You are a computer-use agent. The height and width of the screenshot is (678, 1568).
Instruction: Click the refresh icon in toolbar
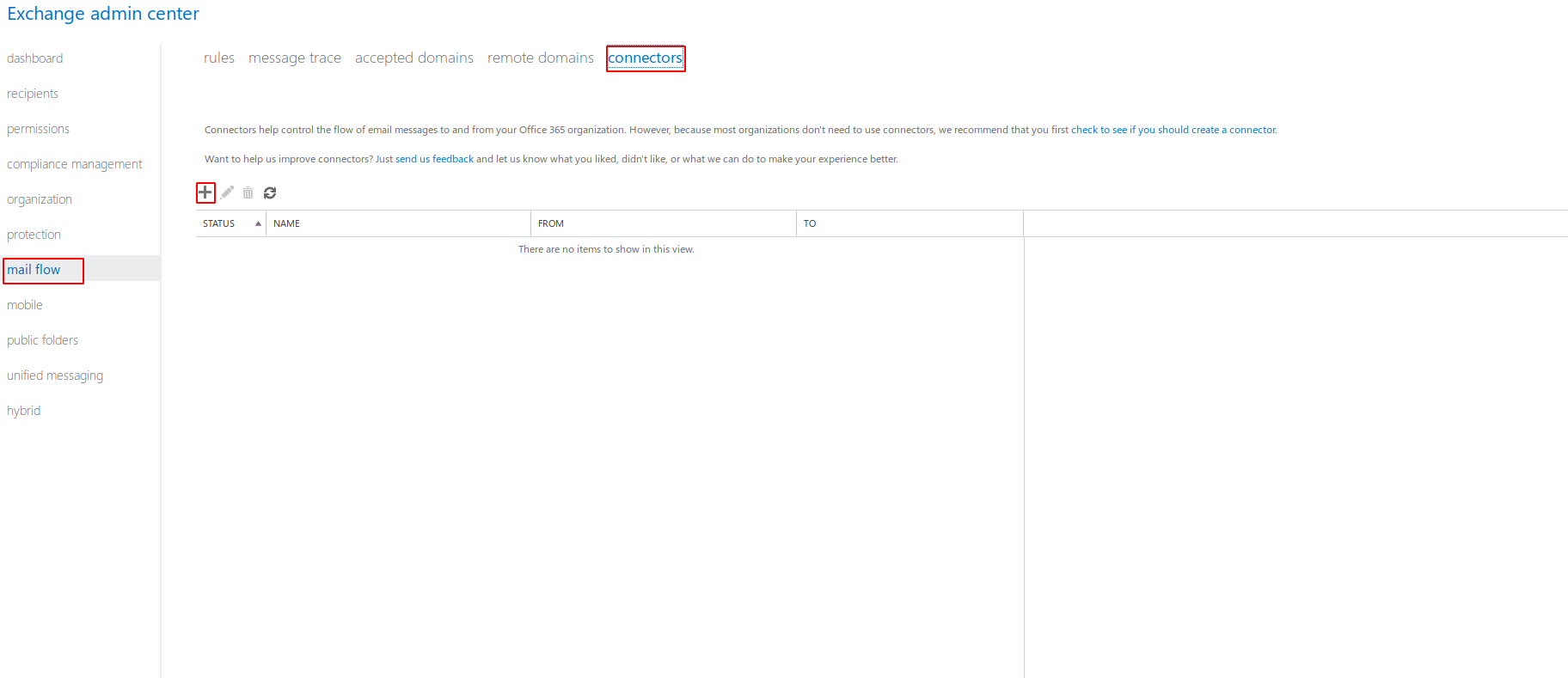click(270, 192)
